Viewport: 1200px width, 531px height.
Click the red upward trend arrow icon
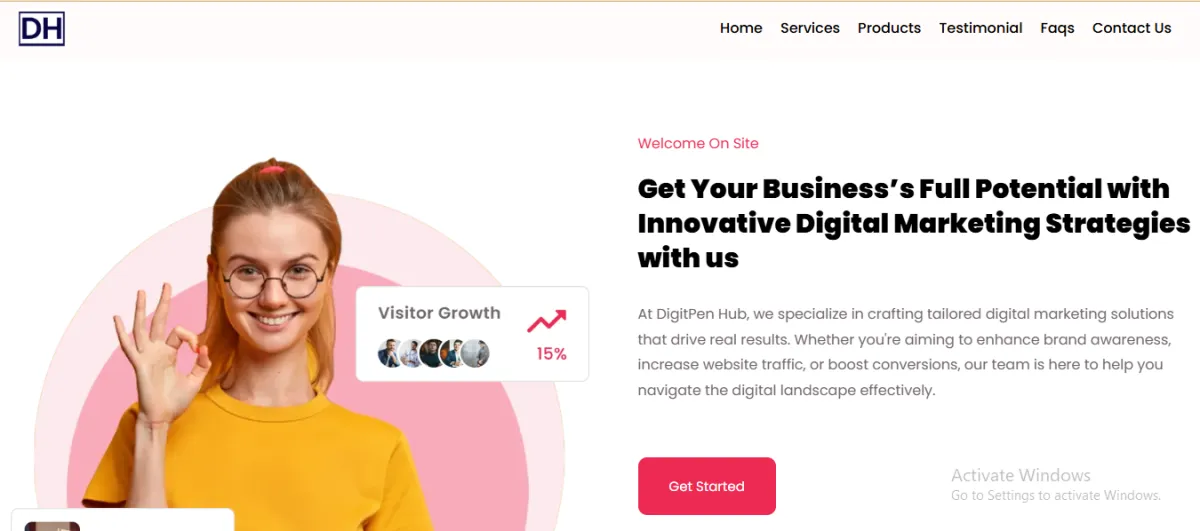point(547,321)
